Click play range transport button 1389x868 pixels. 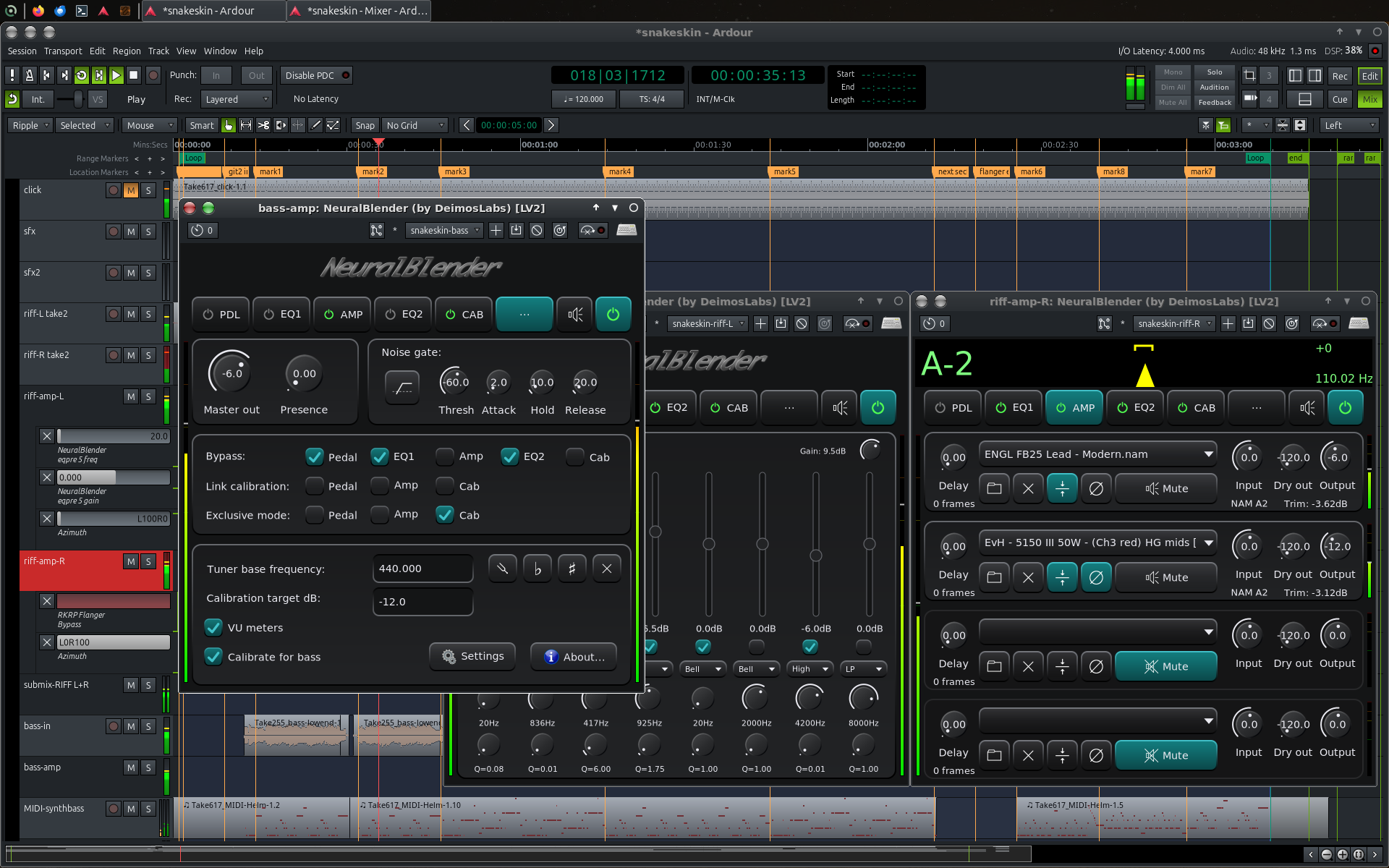tap(98, 75)
